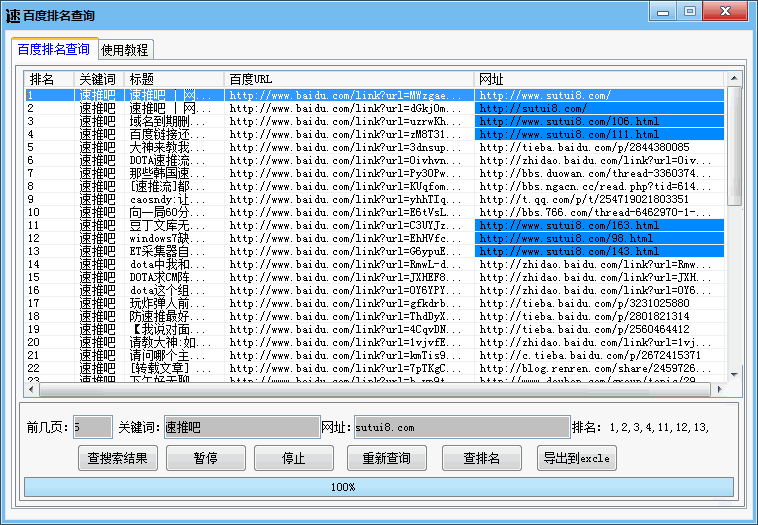Focus the 前几页 page count field

(93, 427)
